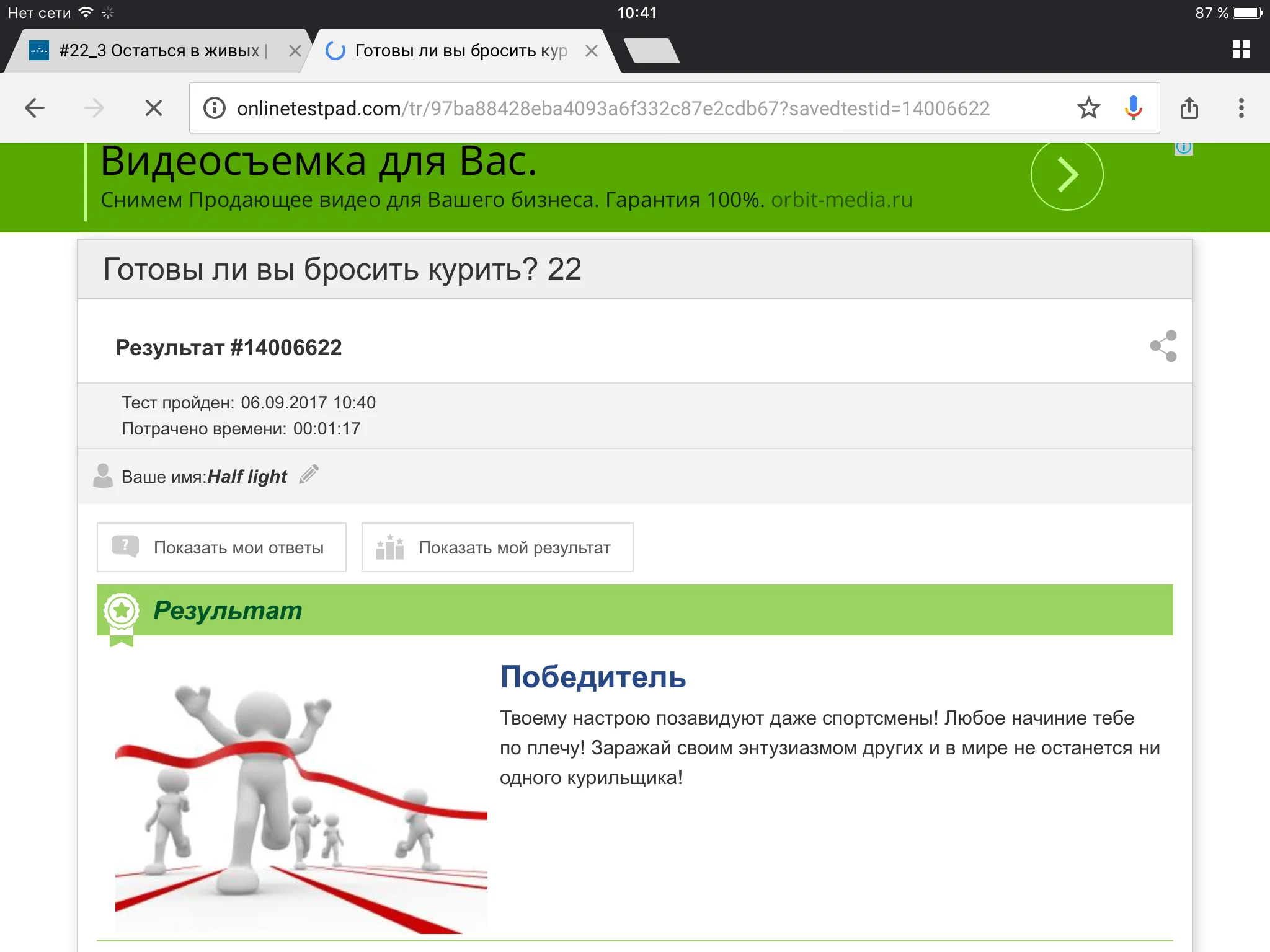
Task: Go back to the previous page
Action: pos(35,108)
